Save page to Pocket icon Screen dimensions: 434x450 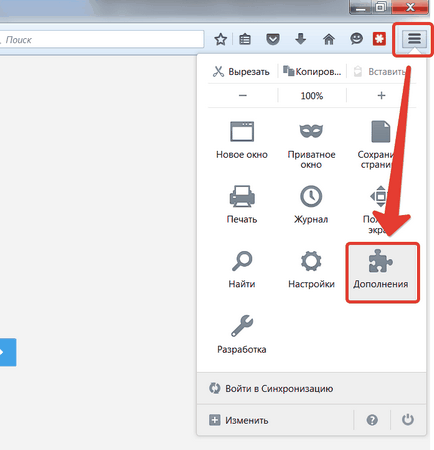[273, 39]
